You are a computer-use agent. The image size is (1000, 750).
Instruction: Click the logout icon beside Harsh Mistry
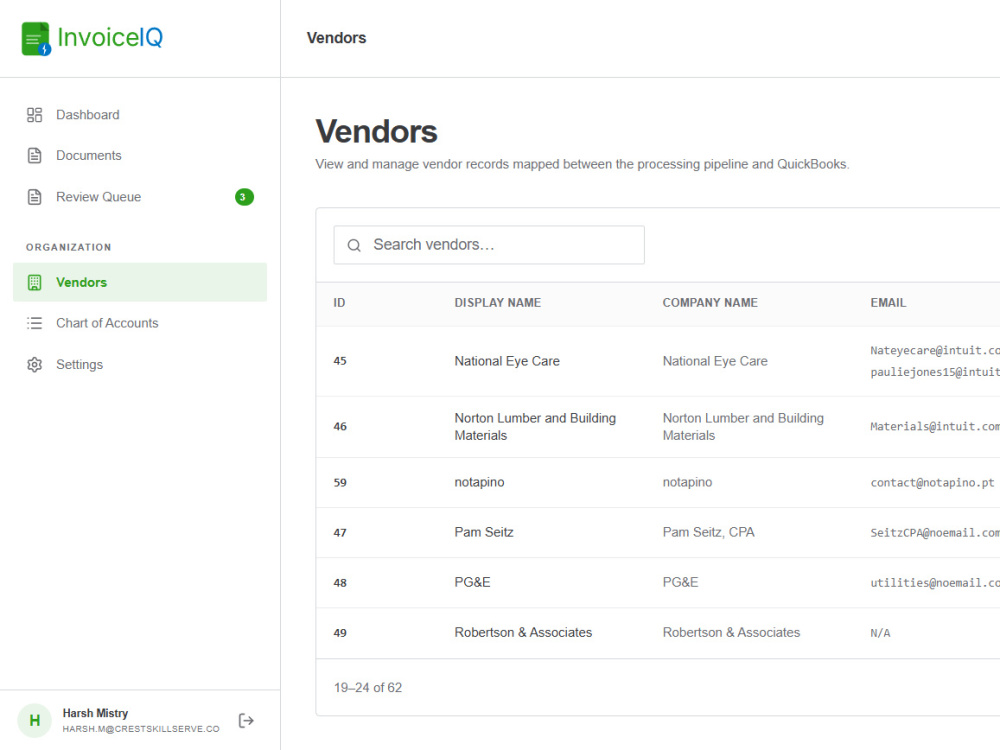pyautogui.click(x=246, y=721)
